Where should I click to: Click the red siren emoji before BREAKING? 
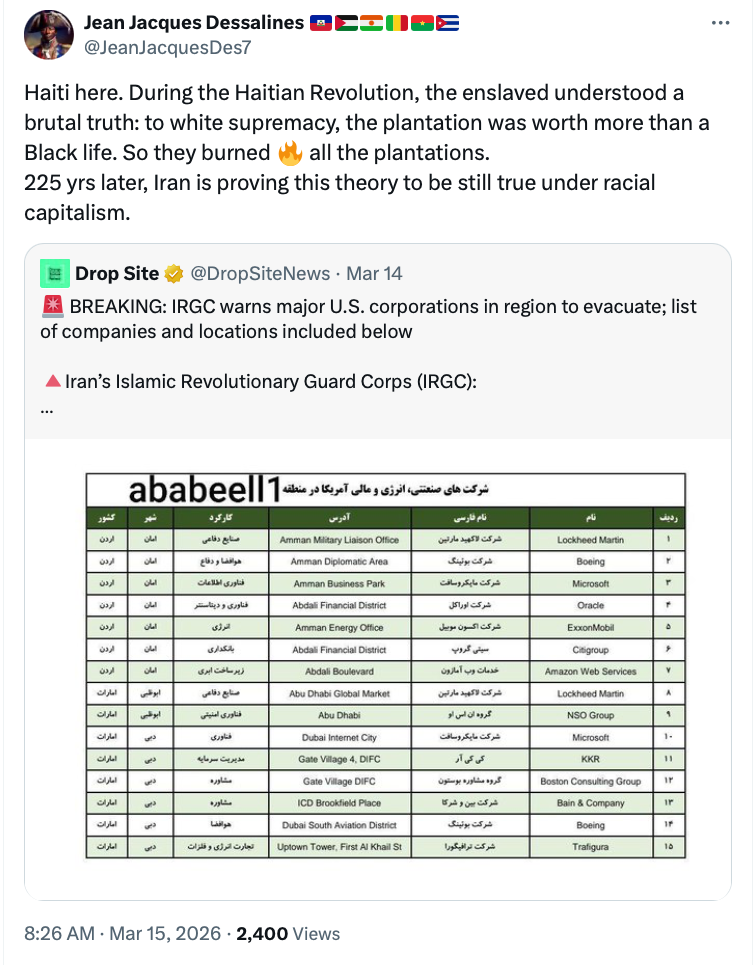tap(51, 306)
